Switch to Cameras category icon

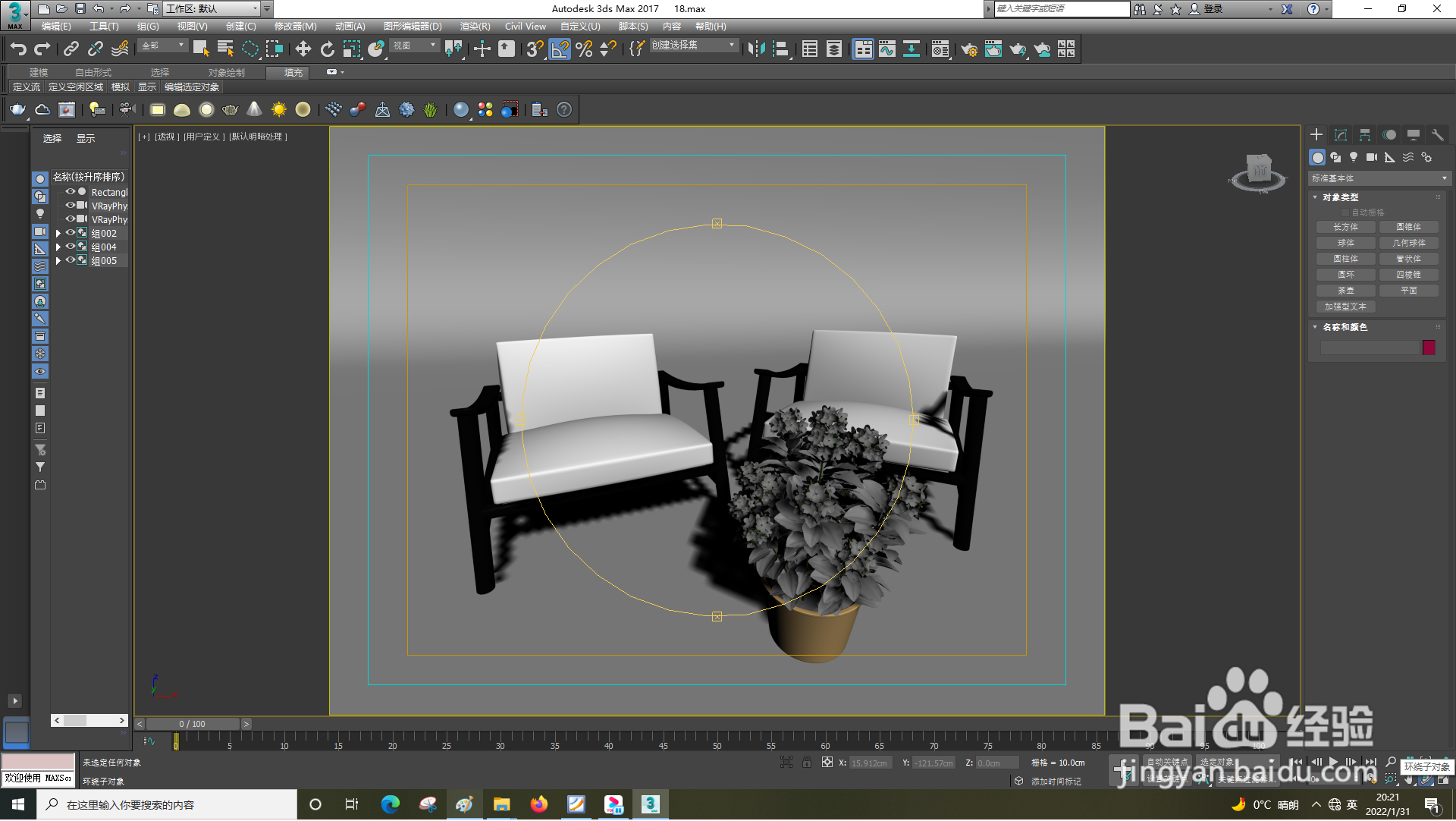pos(1372,157)
